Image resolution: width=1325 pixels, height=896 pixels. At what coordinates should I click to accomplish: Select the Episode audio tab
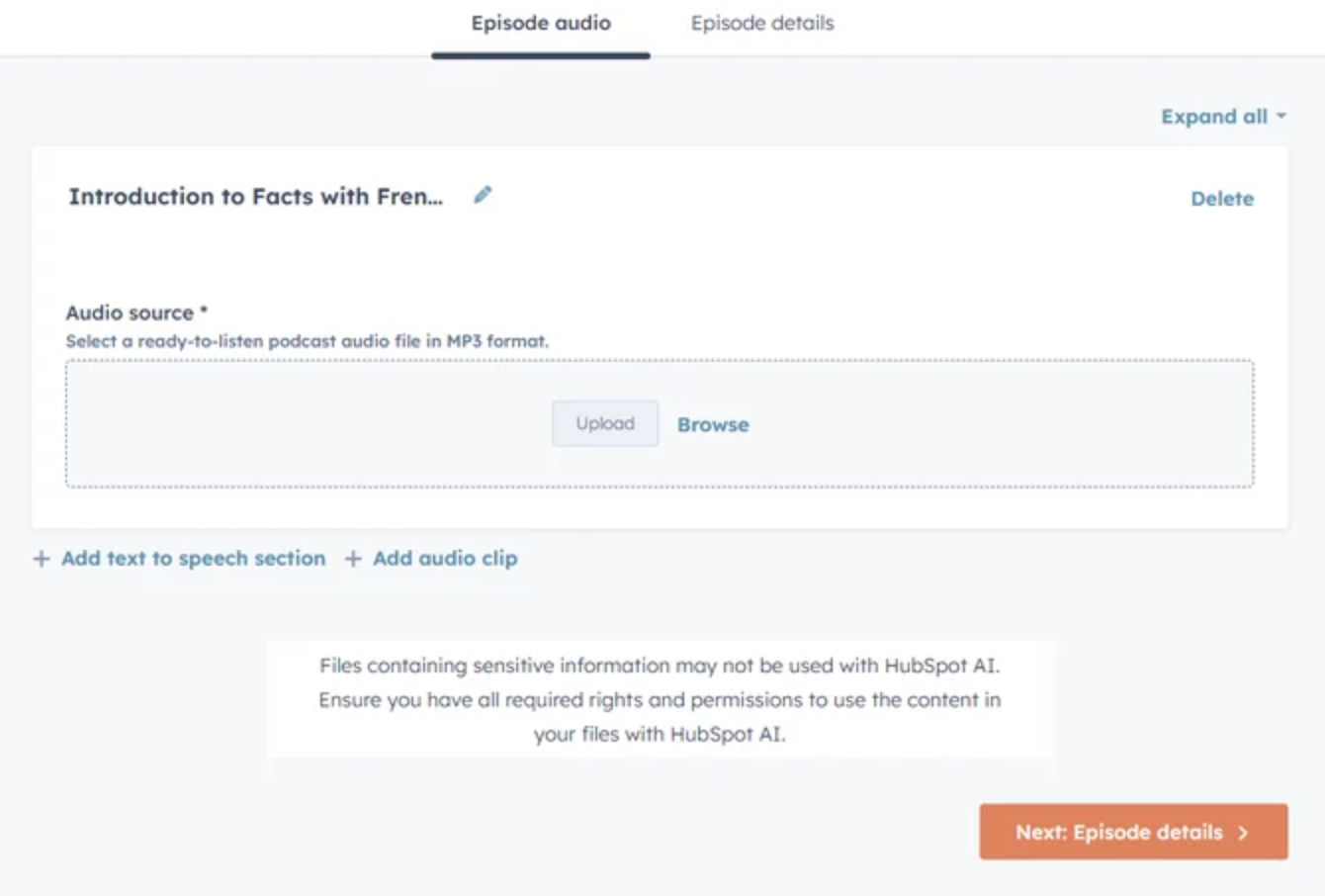pyautogui.click(x=539, y=23)
